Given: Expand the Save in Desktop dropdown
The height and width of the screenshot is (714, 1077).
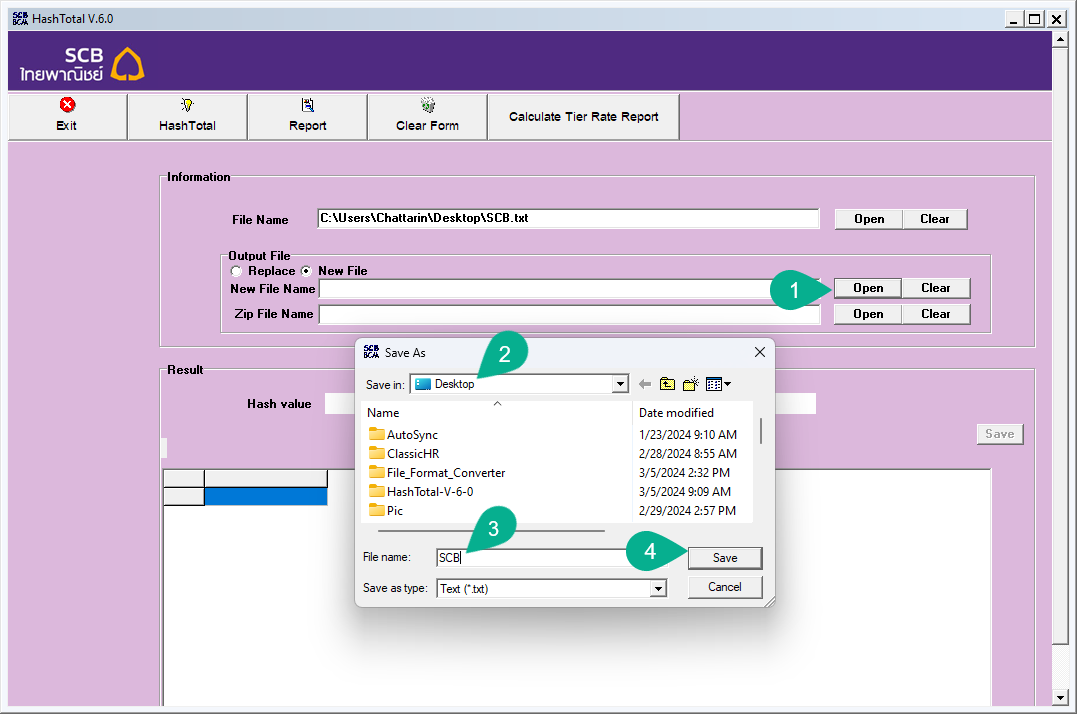Looking at the screenshot, I should (620, 384).
